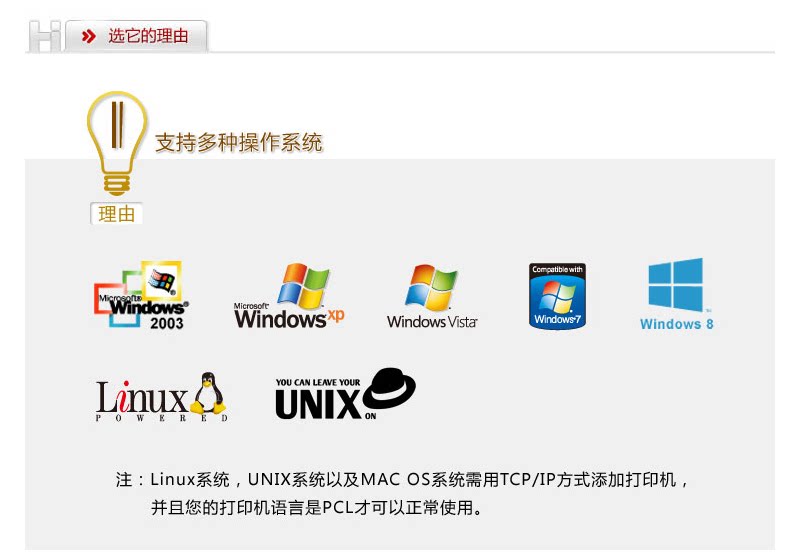Click the 理由 label under the bulb

click(x=116, y=214)
